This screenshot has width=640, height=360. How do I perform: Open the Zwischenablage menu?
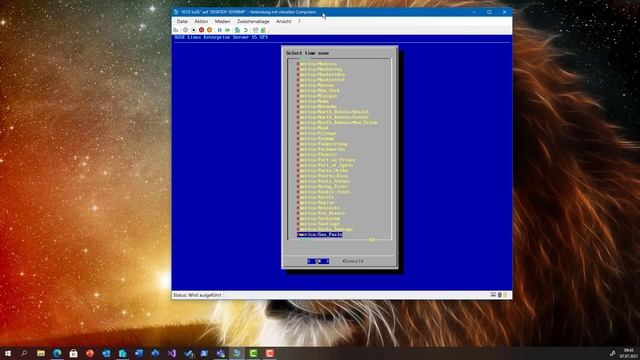tap(253, 21)
